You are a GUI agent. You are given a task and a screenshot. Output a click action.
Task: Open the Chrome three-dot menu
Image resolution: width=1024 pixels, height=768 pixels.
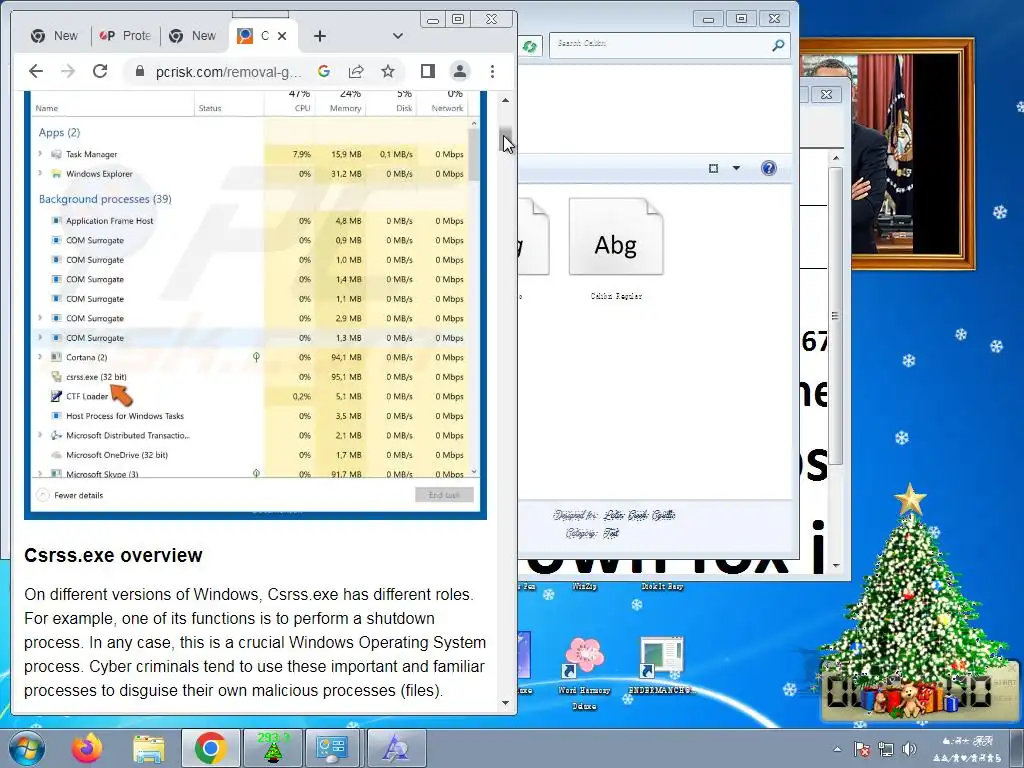point(492,71)
